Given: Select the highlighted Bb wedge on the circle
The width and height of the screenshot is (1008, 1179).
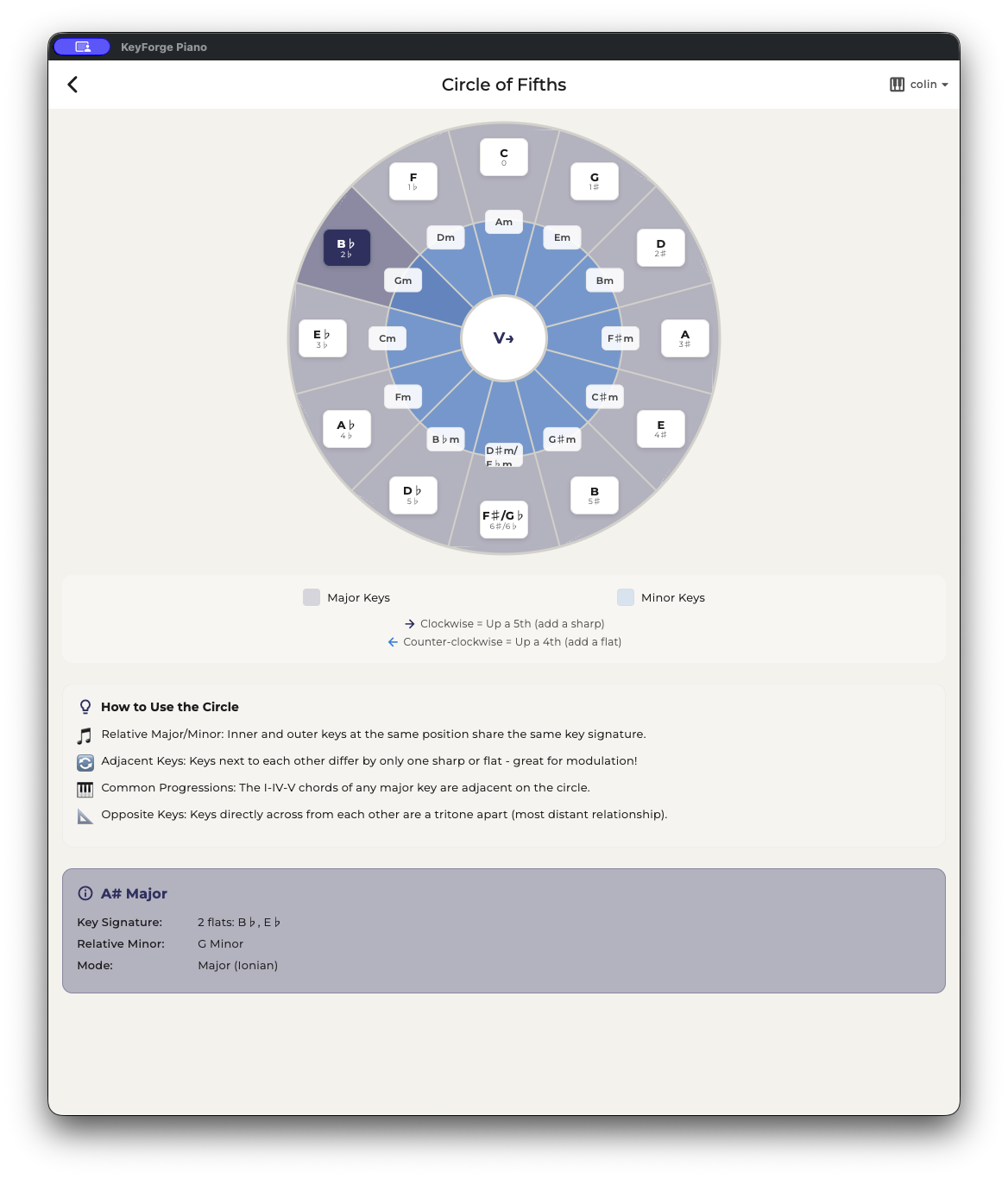Looking at the screenshot, I should [x=345, y=247].
